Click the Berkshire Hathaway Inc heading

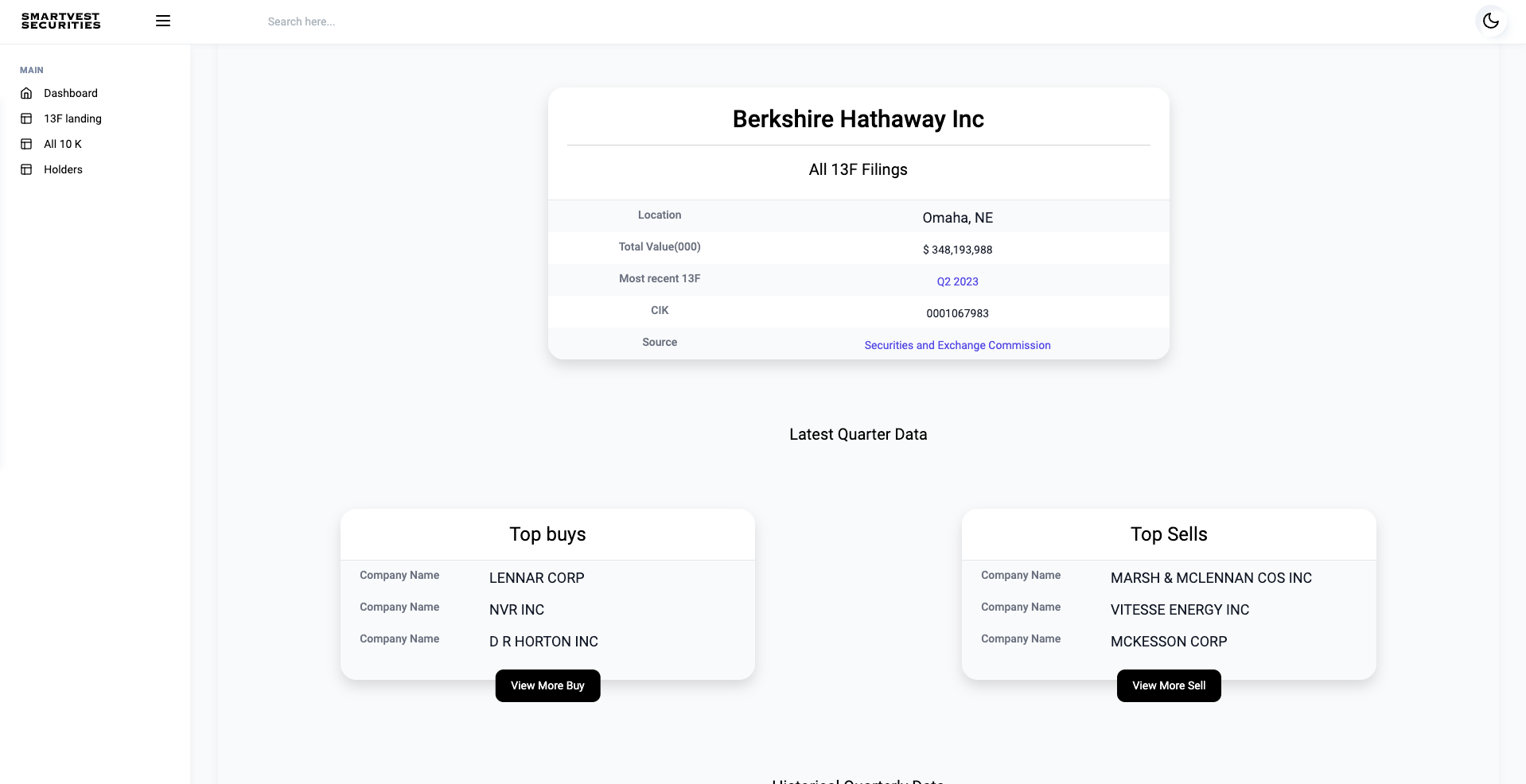858,119
